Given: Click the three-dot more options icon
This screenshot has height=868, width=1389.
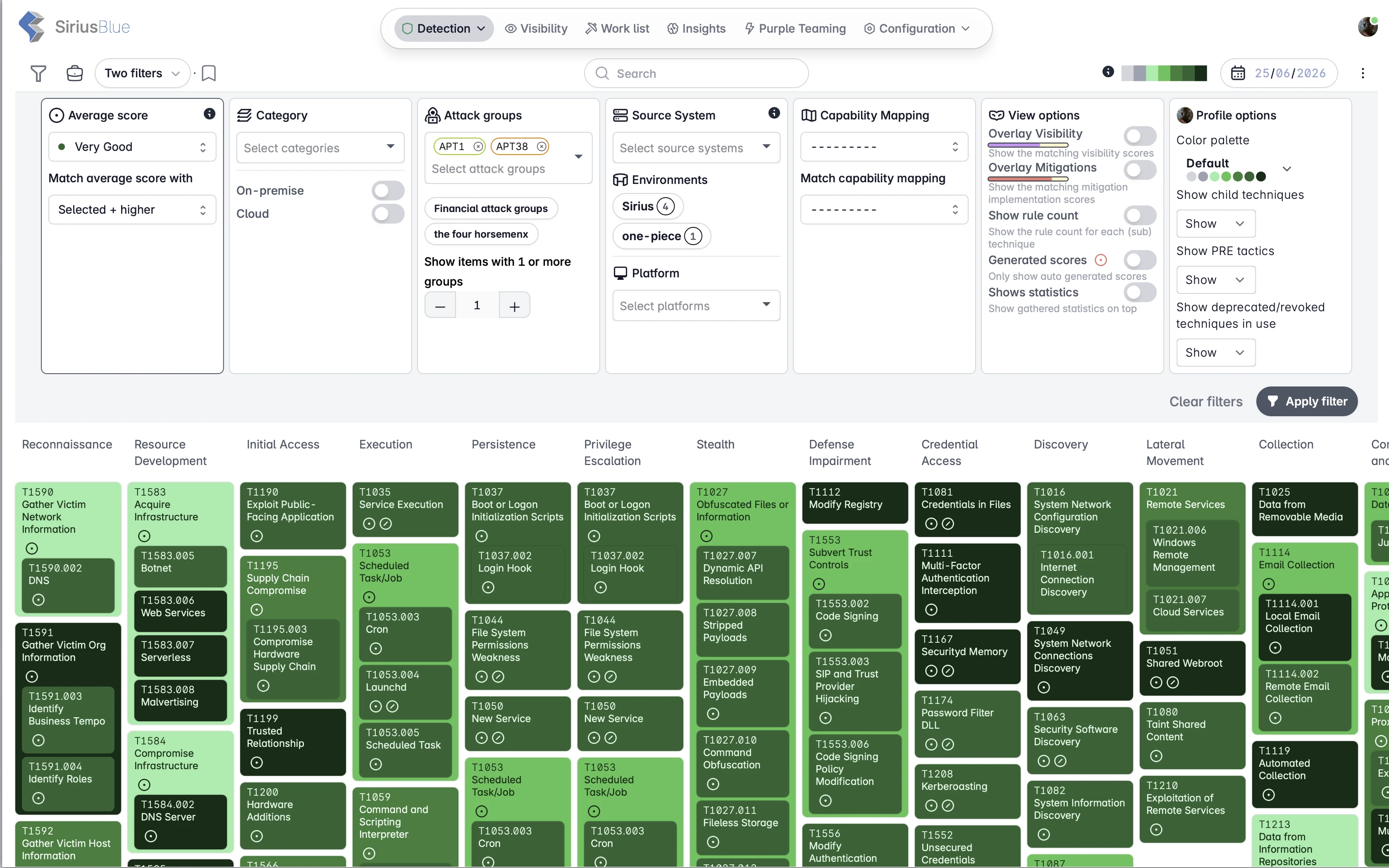Looking at the screenshot, I should [1363, 74].
